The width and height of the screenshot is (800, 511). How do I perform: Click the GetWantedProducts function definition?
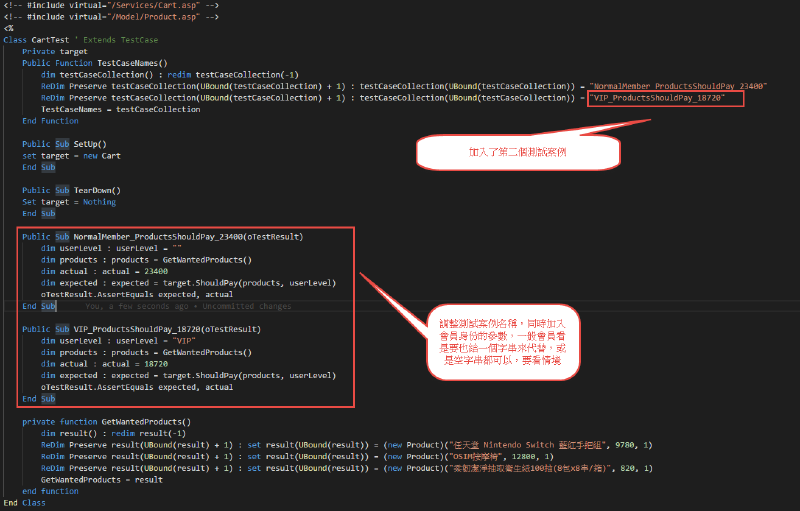point(136,421)
